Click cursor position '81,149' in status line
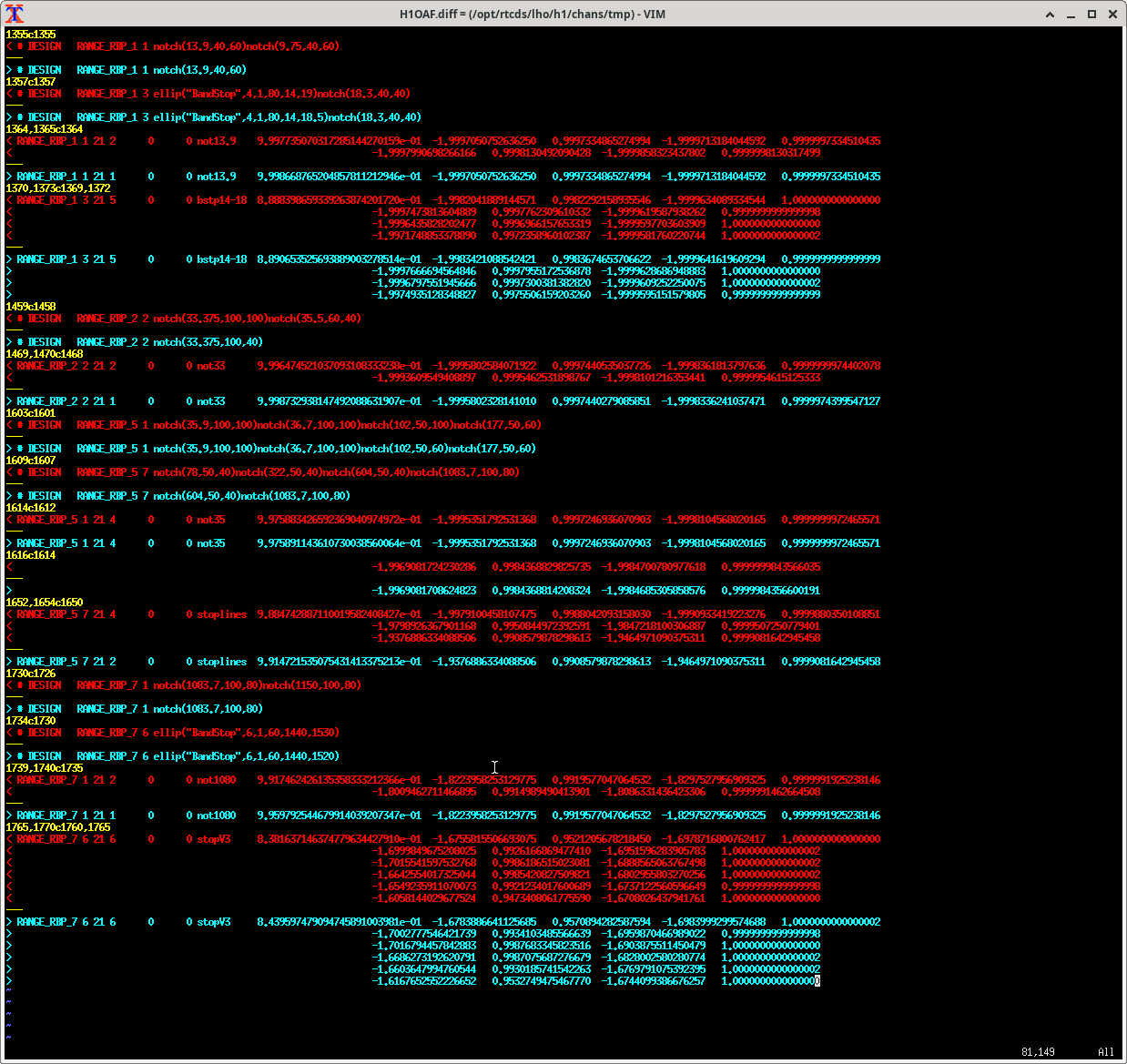This screenshot has height=1064, width=1127. [x=1038, y=1052]
